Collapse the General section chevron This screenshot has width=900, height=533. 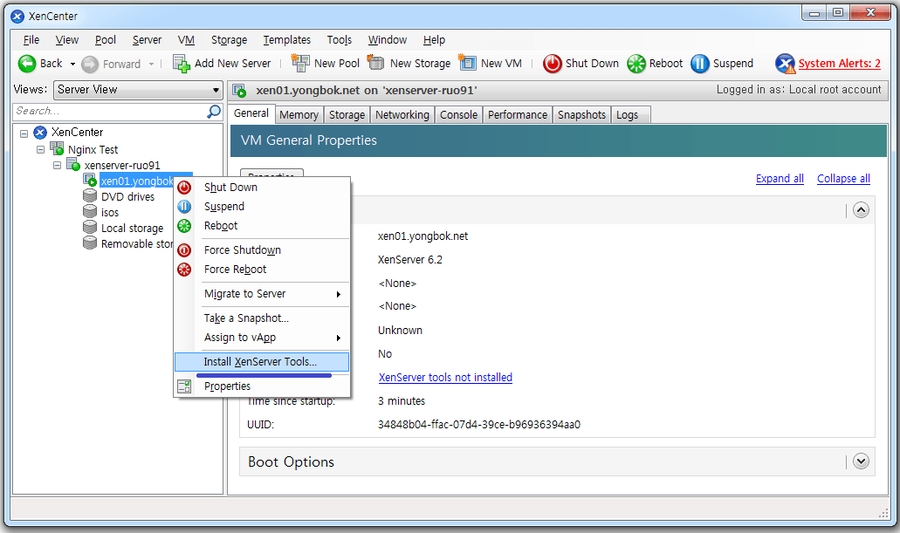pyautogui.click(x=860, y=210)
